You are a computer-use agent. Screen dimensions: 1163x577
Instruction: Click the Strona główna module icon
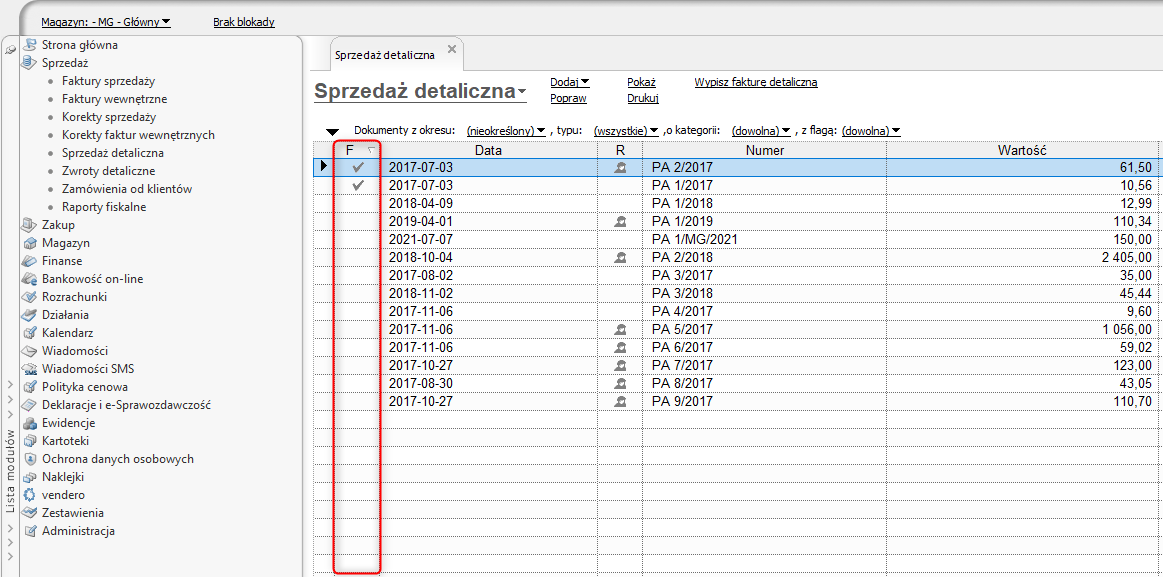tap(30, 44)
